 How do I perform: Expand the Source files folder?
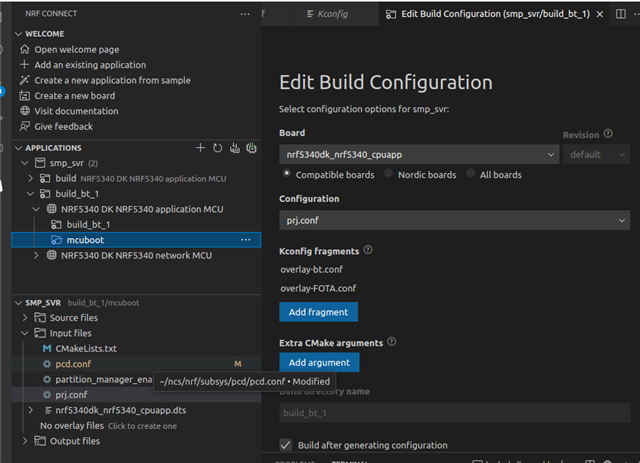(24, 318)
